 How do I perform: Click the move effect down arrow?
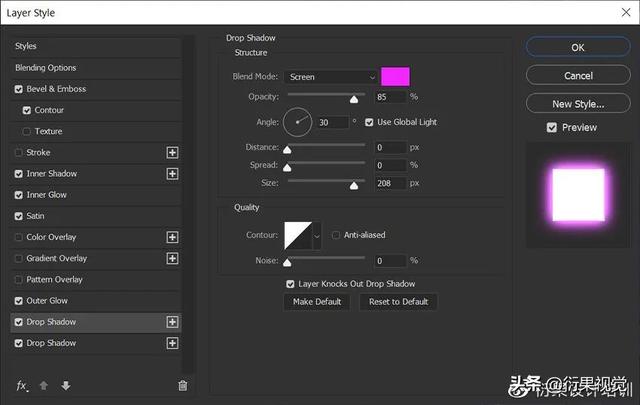(65, 386)
